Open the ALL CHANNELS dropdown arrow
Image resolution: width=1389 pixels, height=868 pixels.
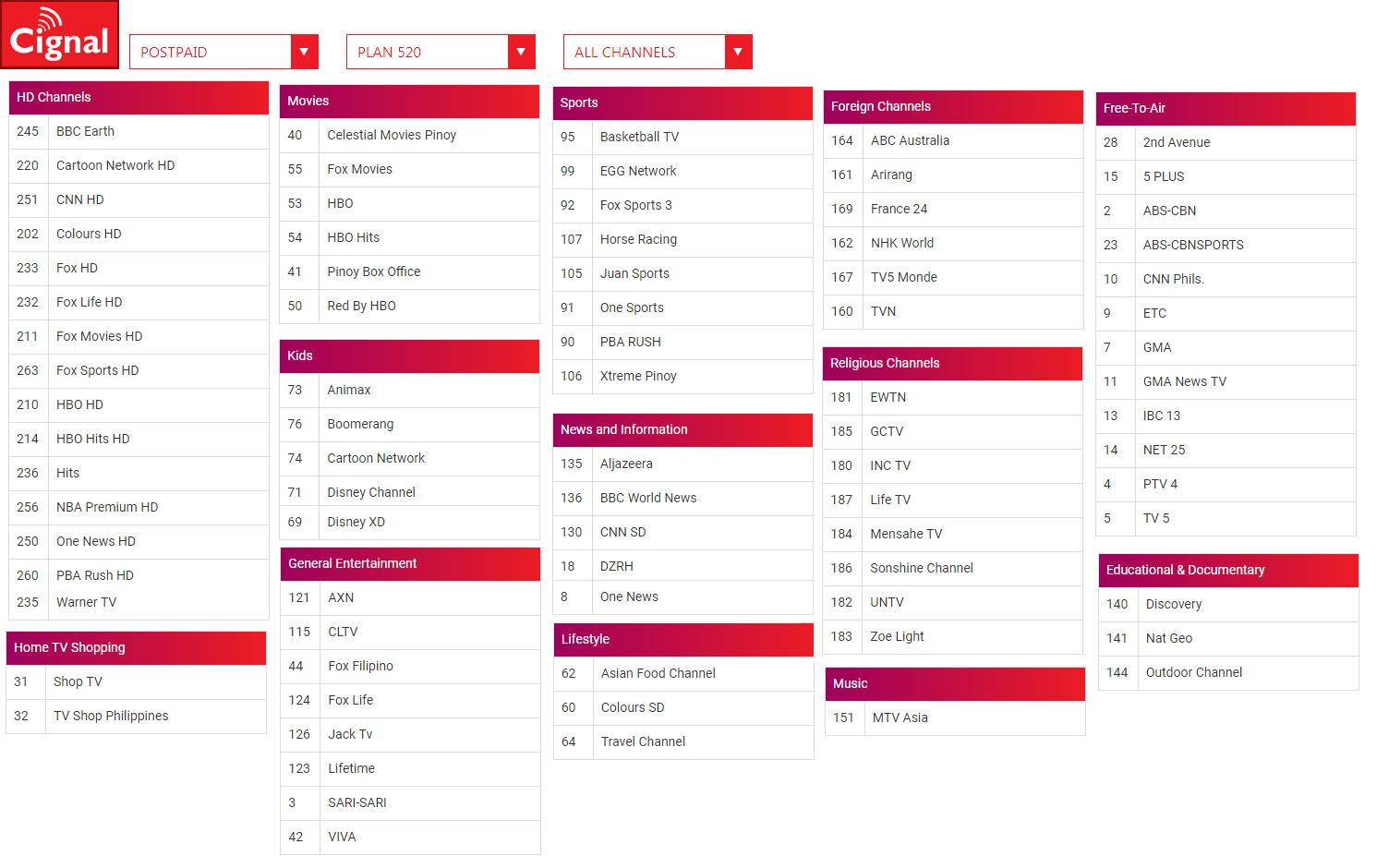738,52
